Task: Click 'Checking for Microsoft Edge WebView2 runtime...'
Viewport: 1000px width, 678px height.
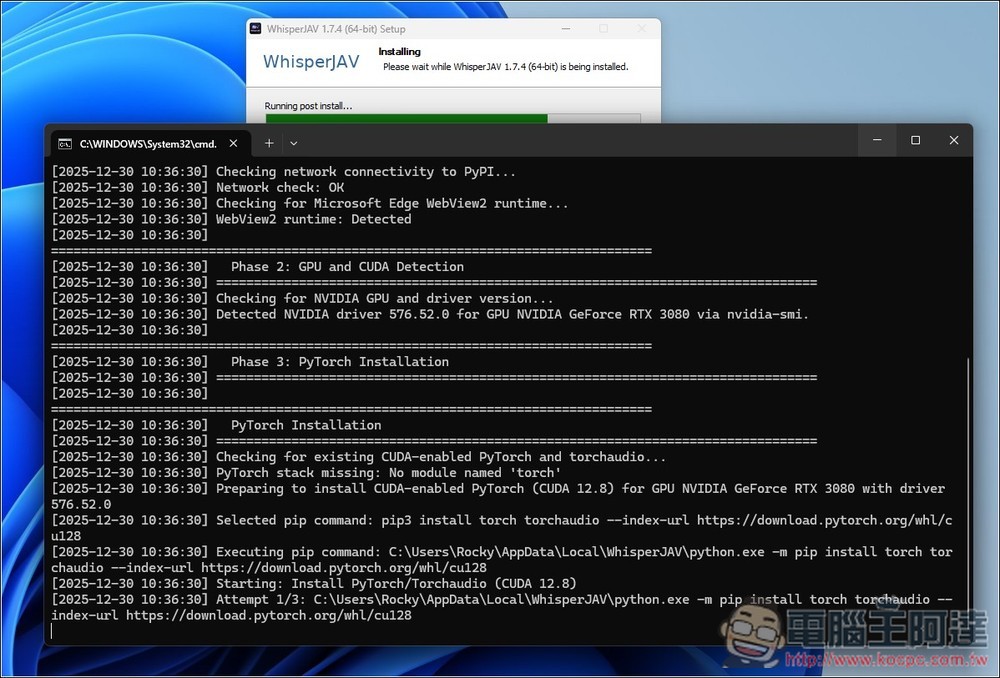Action: point(392,203)
